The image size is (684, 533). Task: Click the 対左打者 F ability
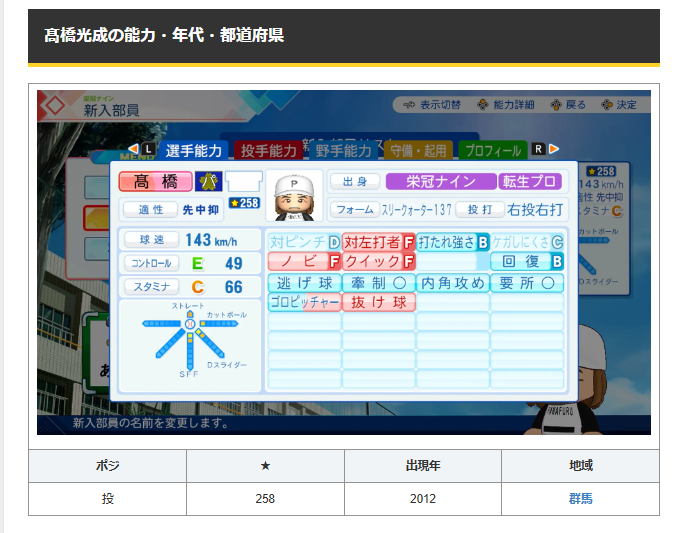(x=379, y=242)
